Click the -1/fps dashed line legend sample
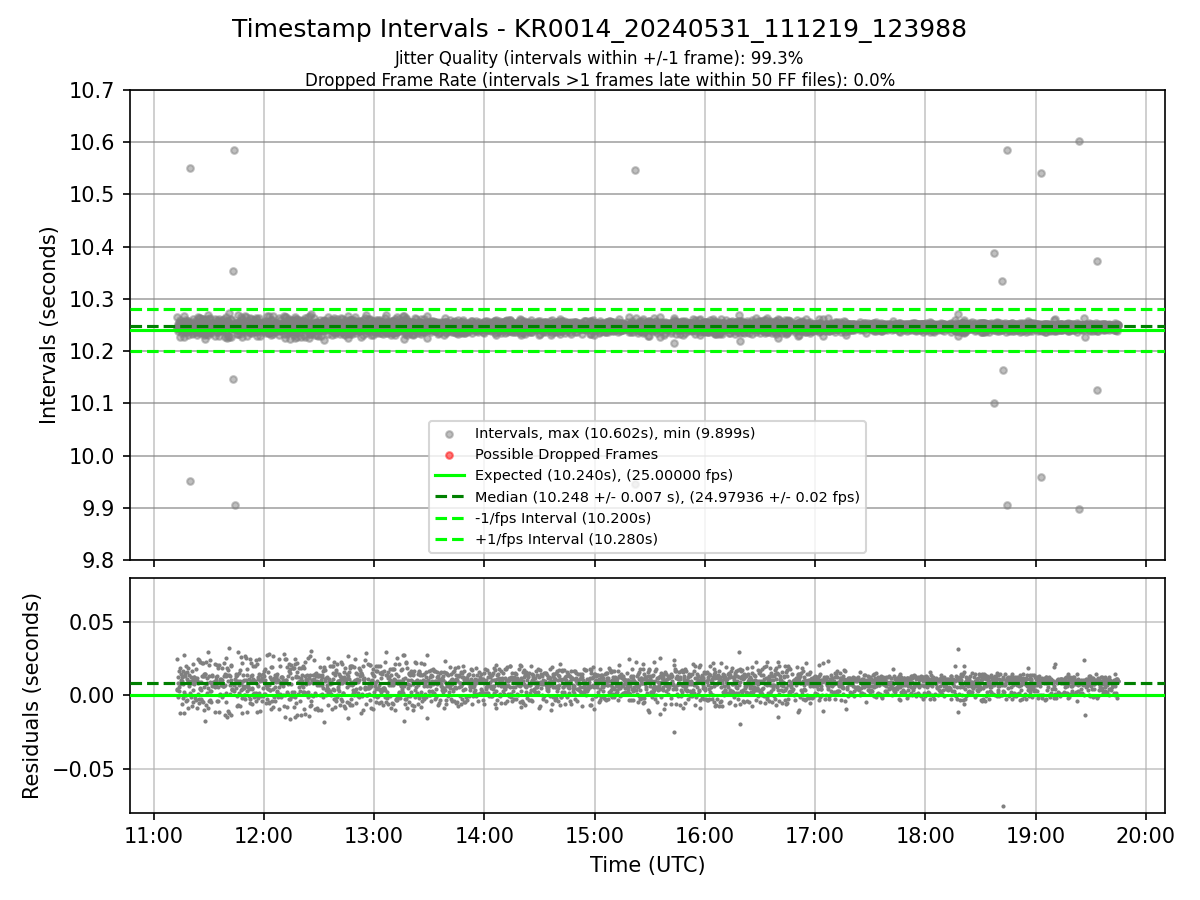Viewport: 1200px width, 900px height. click(449, 518)
